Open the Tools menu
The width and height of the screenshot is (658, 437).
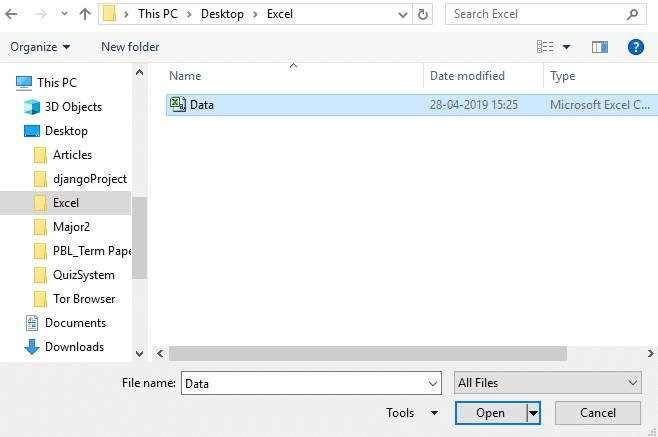(412, 413)
